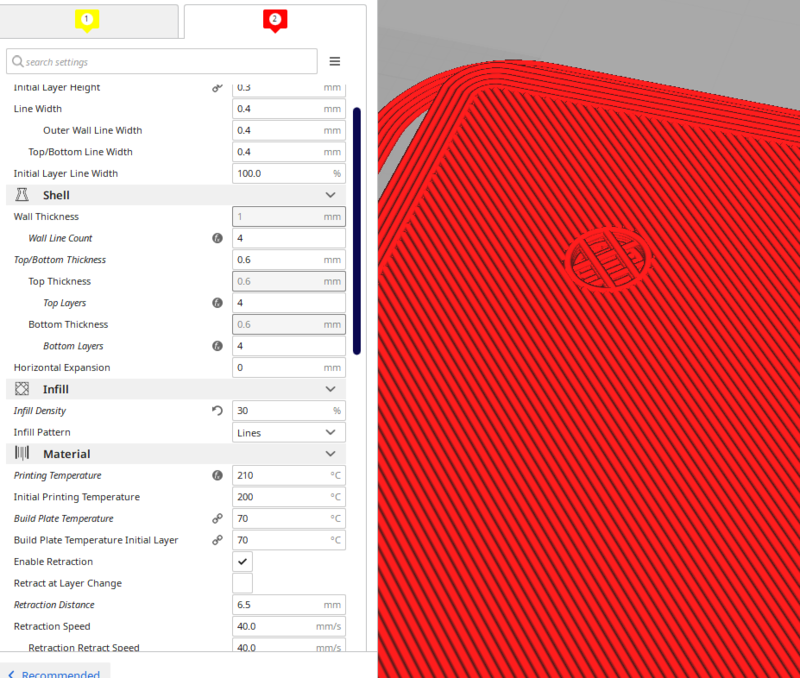Viewport: 800px width, 678px height.
Task: Edit the Top Layers value
Action: tap(289, 303)
